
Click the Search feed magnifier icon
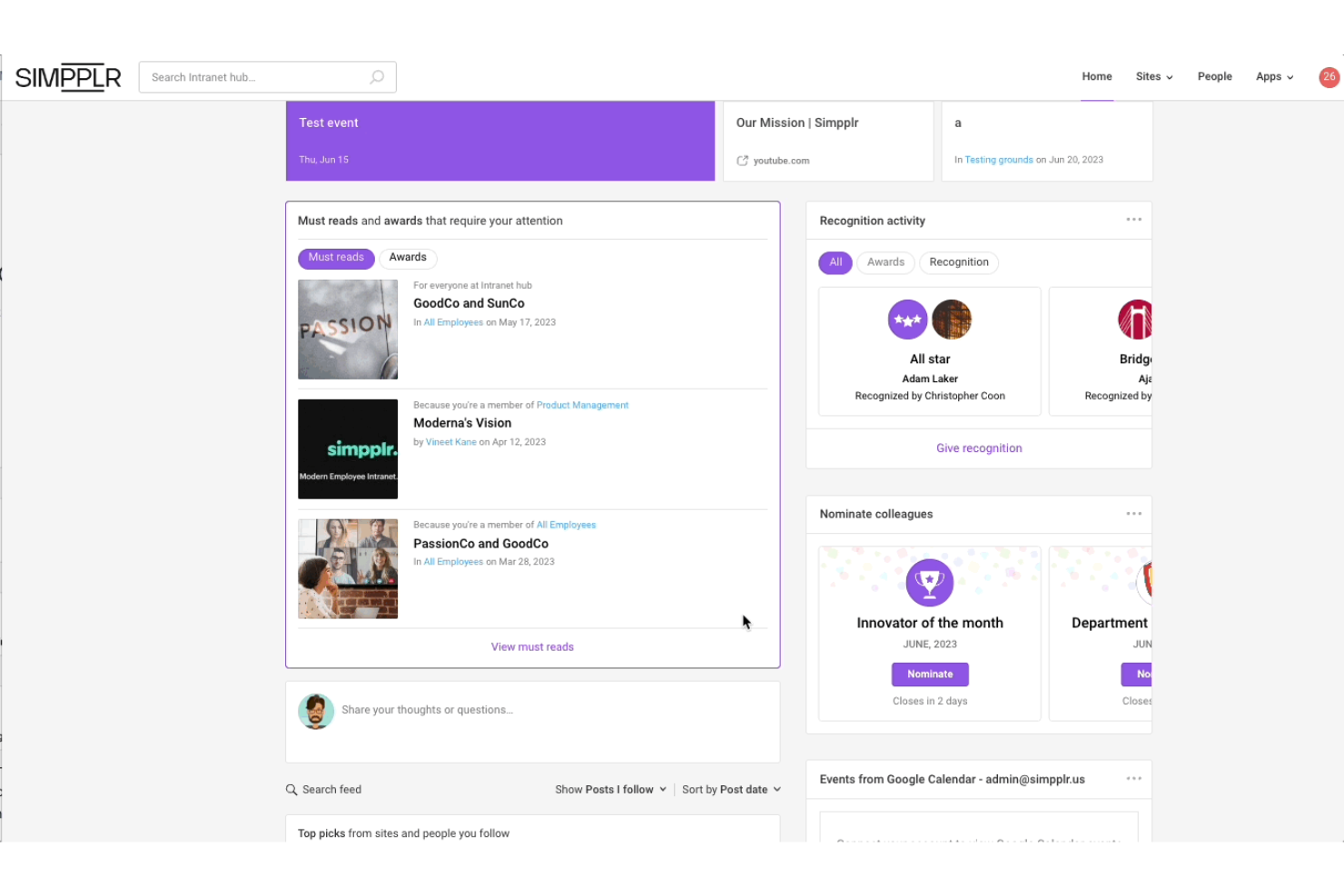pos(292,790)
